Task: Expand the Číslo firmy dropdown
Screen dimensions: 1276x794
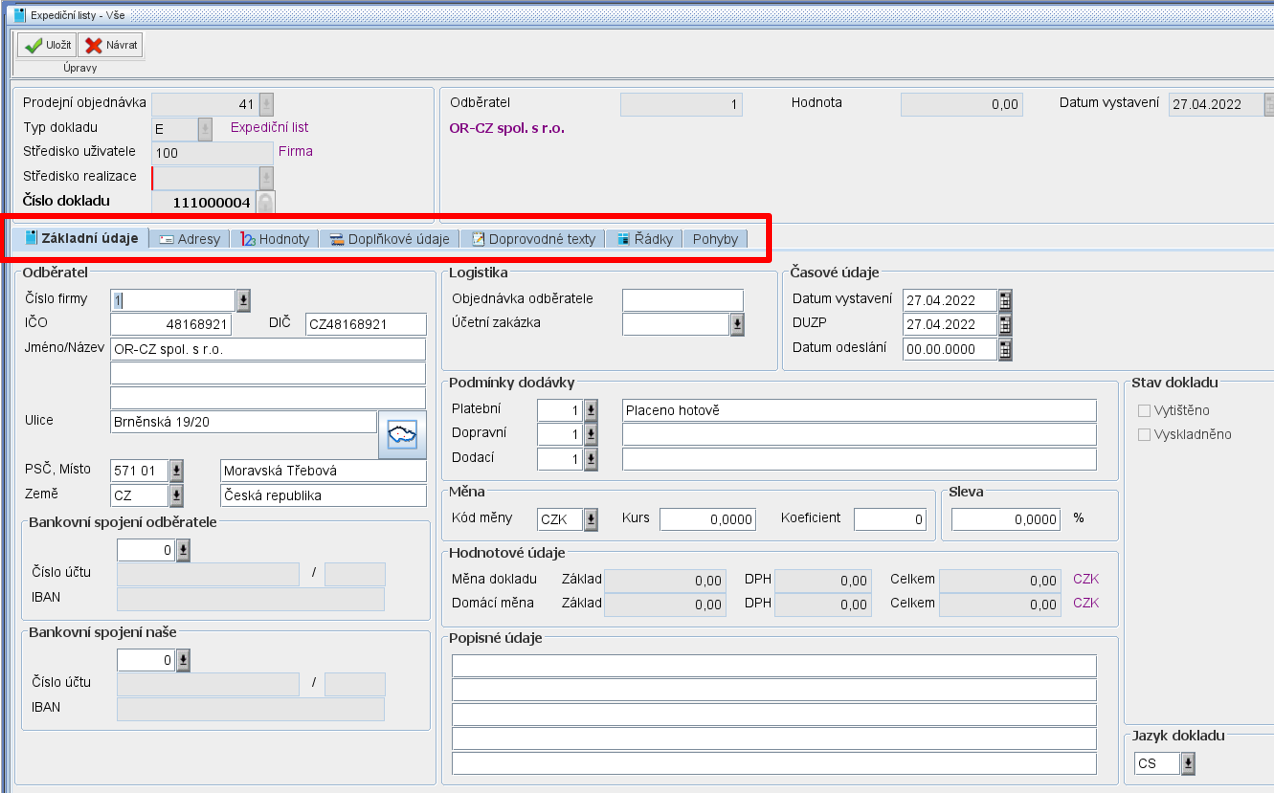Action: coord(242,300)
